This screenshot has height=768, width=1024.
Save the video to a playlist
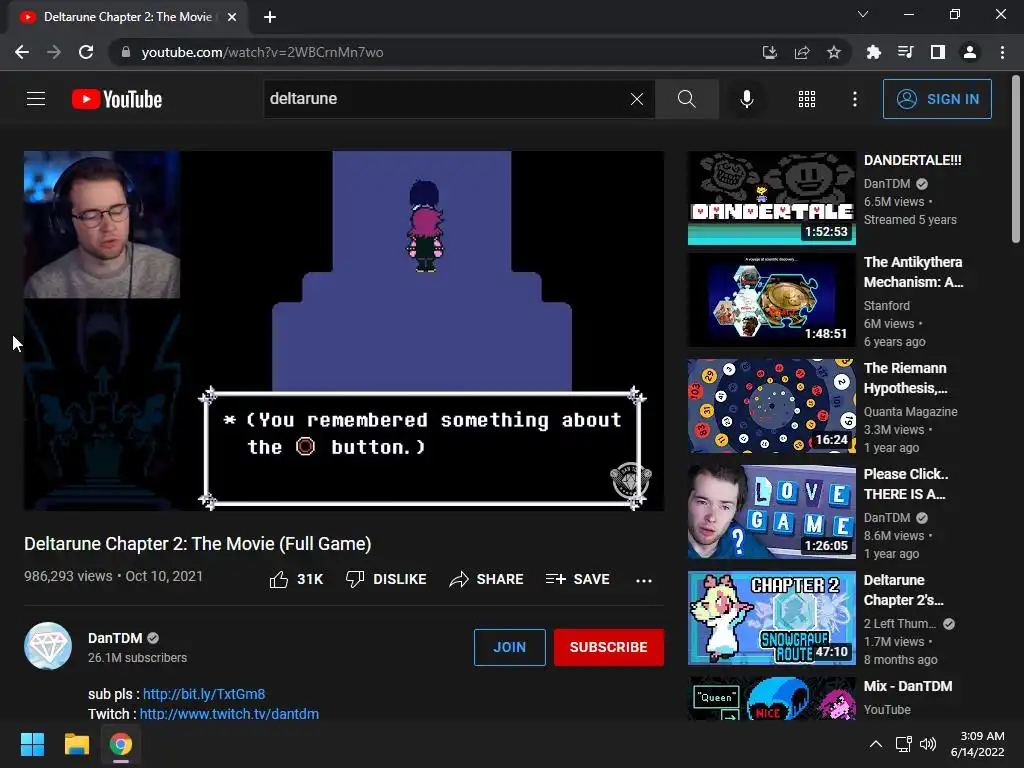577,579
